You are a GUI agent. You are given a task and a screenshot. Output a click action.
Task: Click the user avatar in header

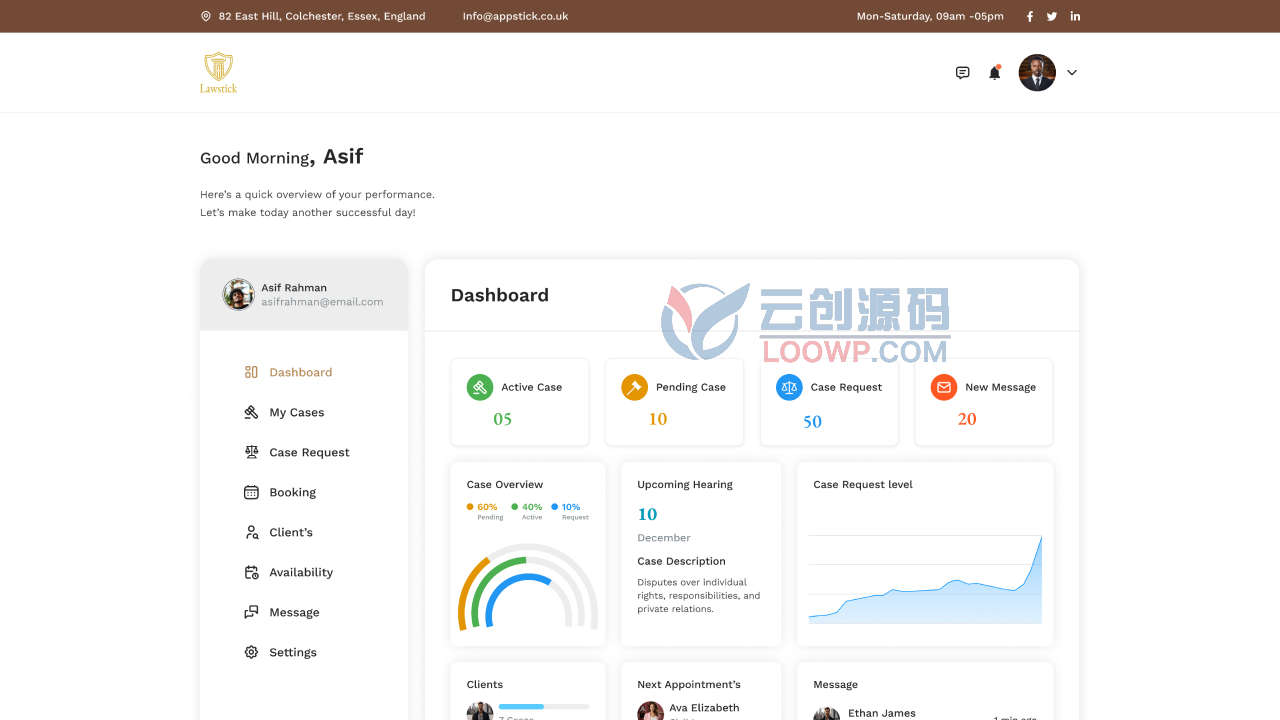click(1037, 72)
